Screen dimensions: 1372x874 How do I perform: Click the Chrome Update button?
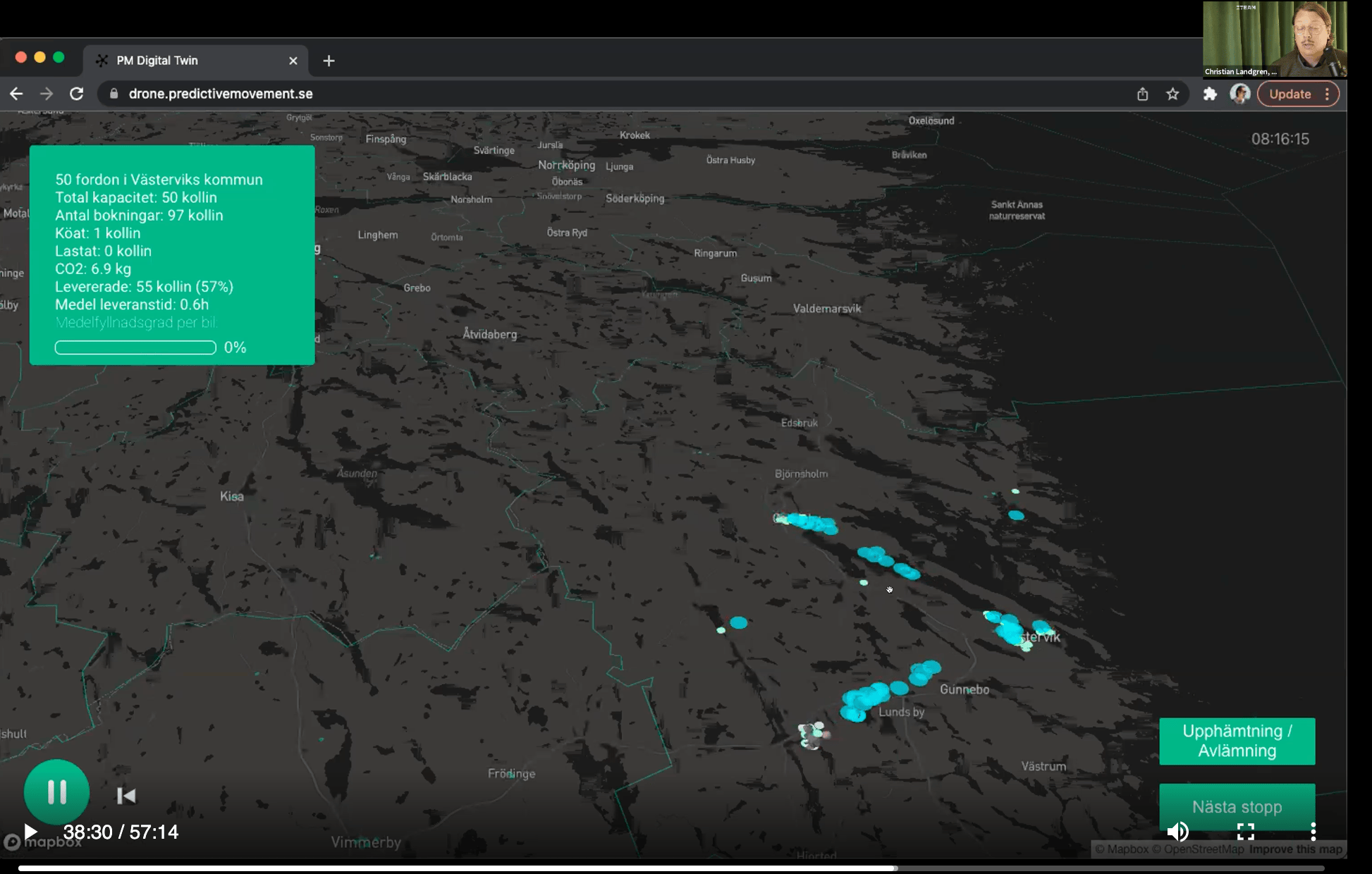(1290, 94)
